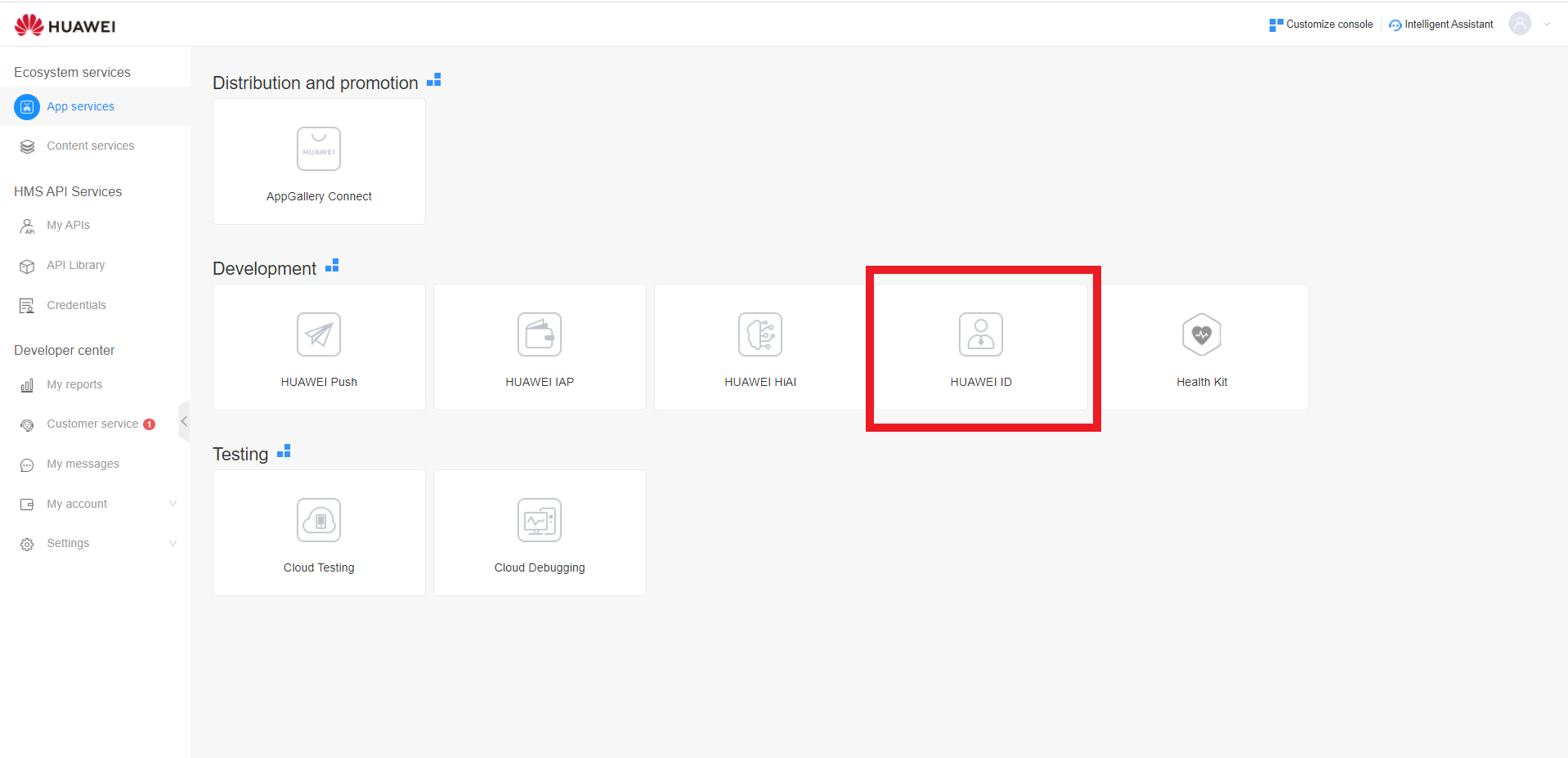Open HUAWEI HiAI brain icon

[760, 334]
